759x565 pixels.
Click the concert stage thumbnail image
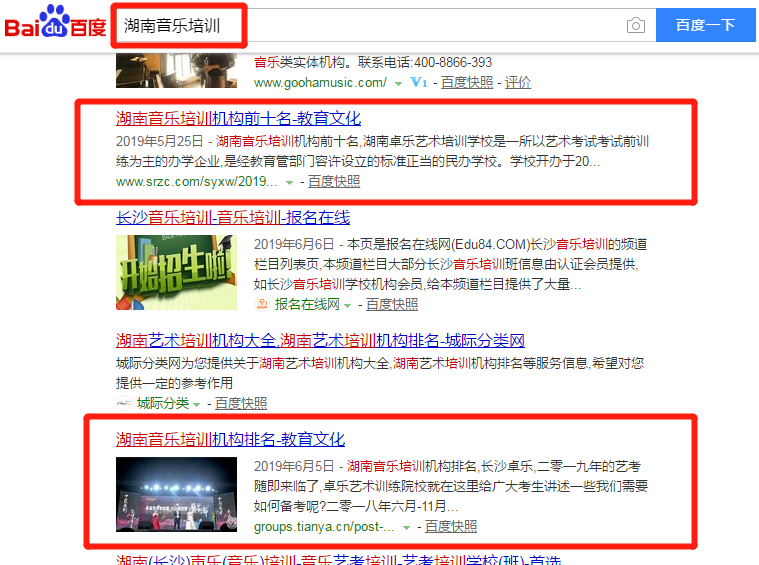coord(176,494)
